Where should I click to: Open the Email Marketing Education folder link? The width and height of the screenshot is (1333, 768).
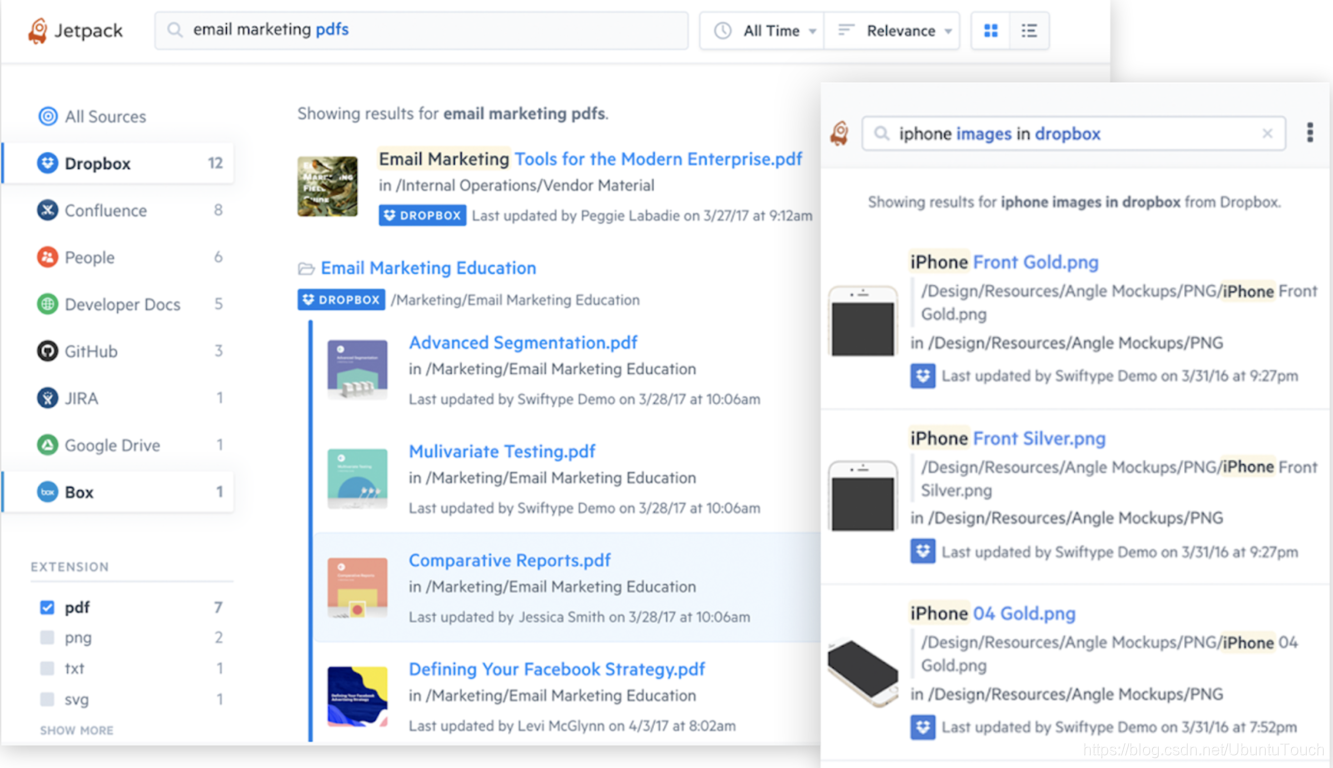(428, 268)
